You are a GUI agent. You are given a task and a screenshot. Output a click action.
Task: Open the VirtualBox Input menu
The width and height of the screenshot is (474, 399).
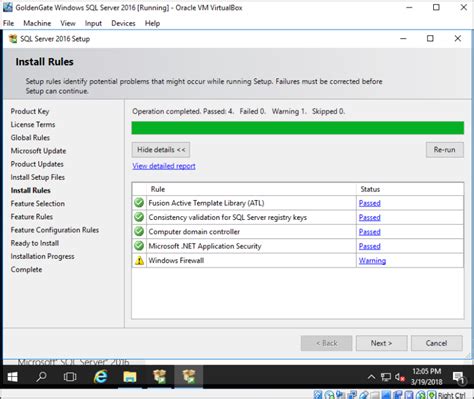(93, 23)
